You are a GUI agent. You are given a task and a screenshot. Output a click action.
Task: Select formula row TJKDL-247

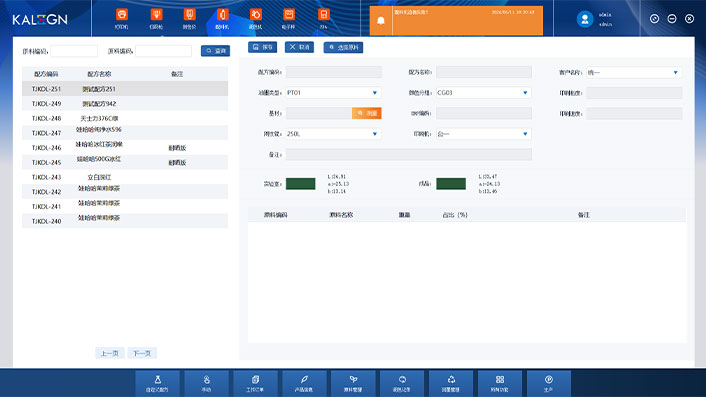point(125,133)
